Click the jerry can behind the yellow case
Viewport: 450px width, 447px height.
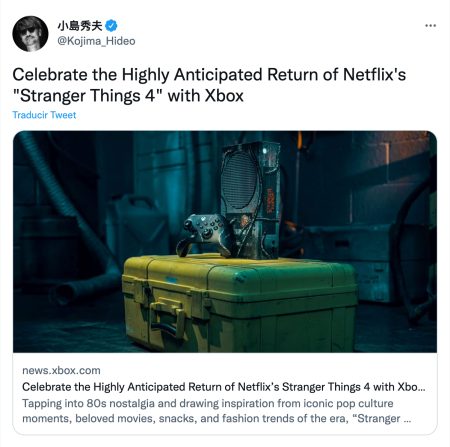pyautogui.click(x=137, y=225)
